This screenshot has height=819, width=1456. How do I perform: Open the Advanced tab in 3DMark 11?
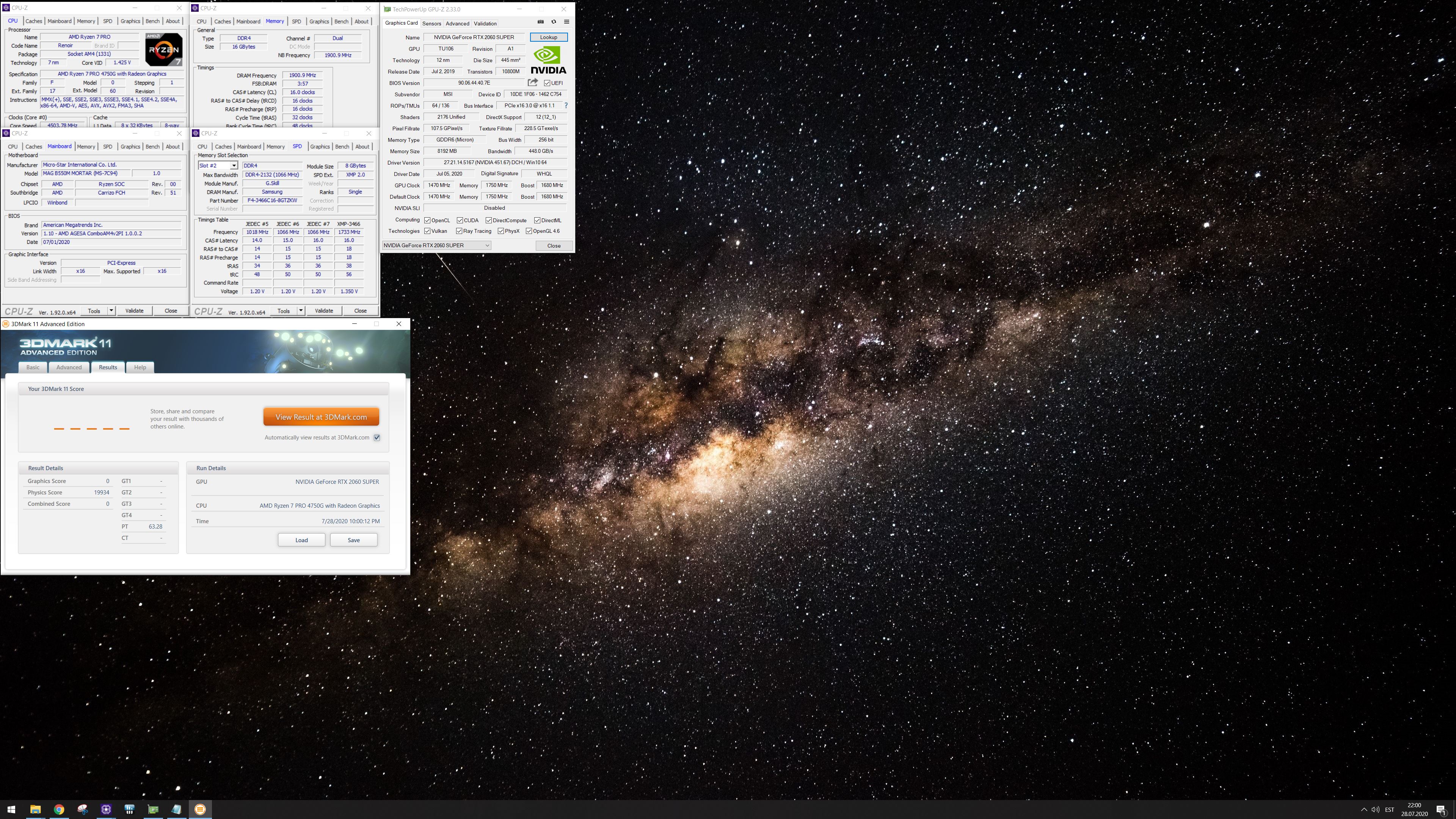69,367
